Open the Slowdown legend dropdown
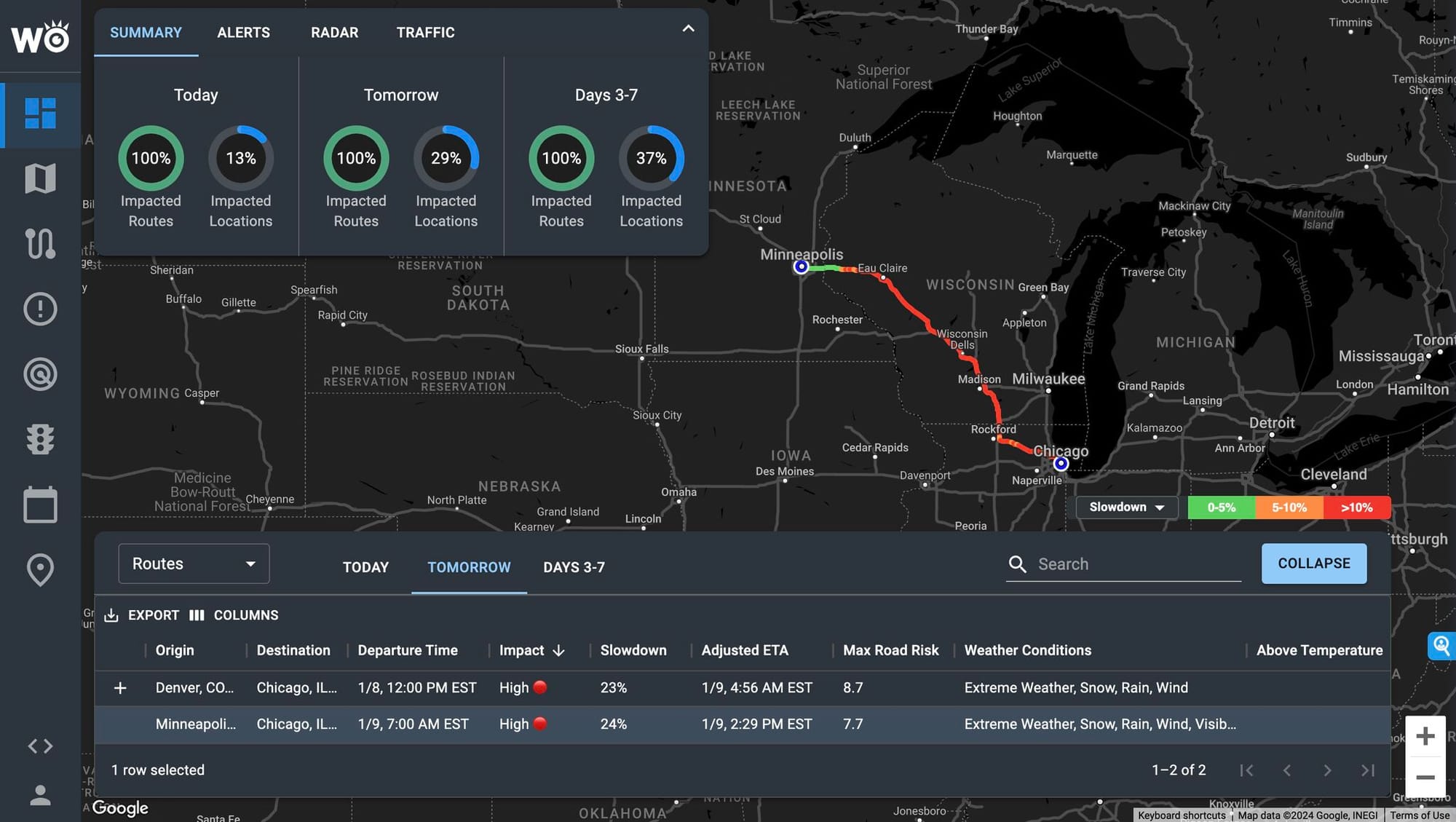The image size is (1456, 822). click(1126, 507)
